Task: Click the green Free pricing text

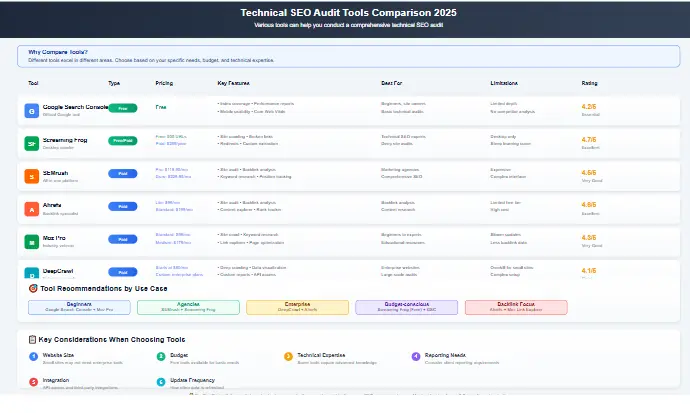Action: 161,107
